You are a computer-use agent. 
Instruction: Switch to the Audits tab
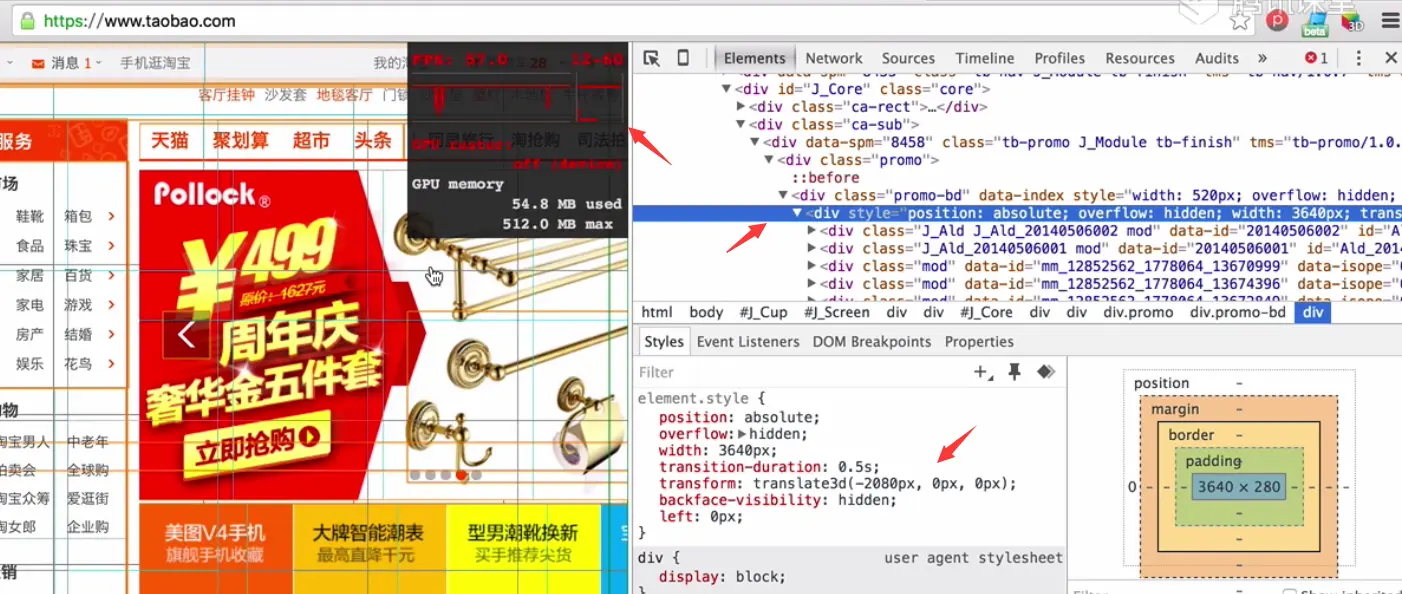point(1217,58)
